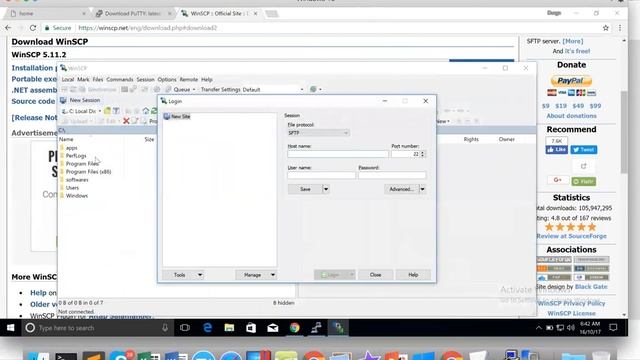Click the open directory folder icon
Viewport: 640px width, 360px height.
(107, 111)
